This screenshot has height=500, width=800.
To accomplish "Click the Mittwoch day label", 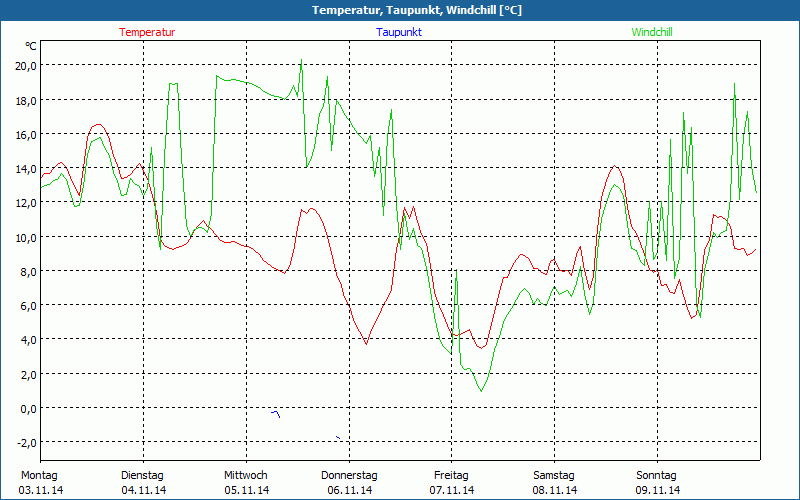I will click(x=246, y=475).
